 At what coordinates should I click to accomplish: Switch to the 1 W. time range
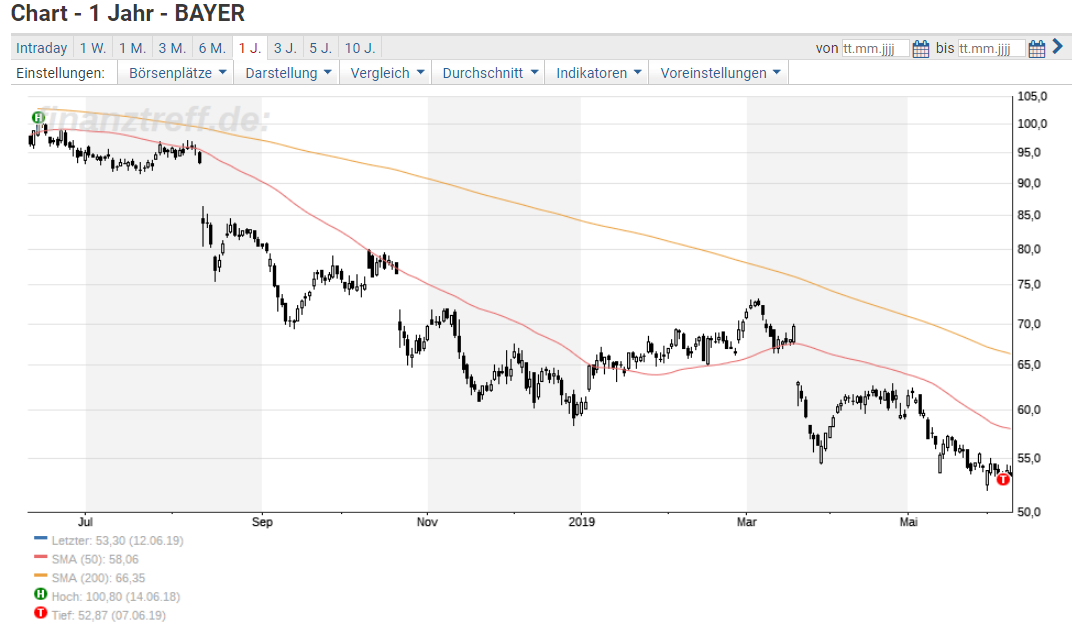coord(92,48)
